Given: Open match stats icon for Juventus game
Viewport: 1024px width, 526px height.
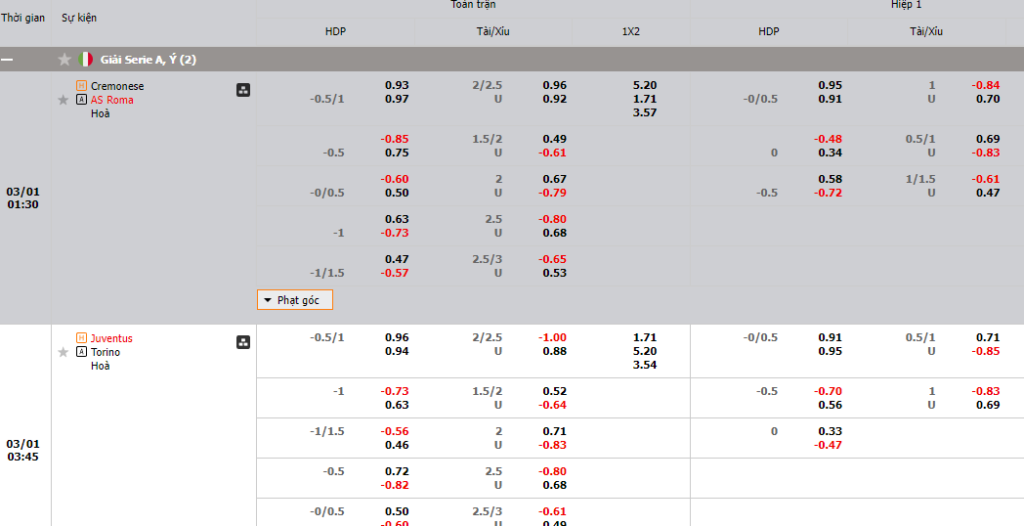Looking at the screenshot, I should pyautogui.click(x=243, y=343).
